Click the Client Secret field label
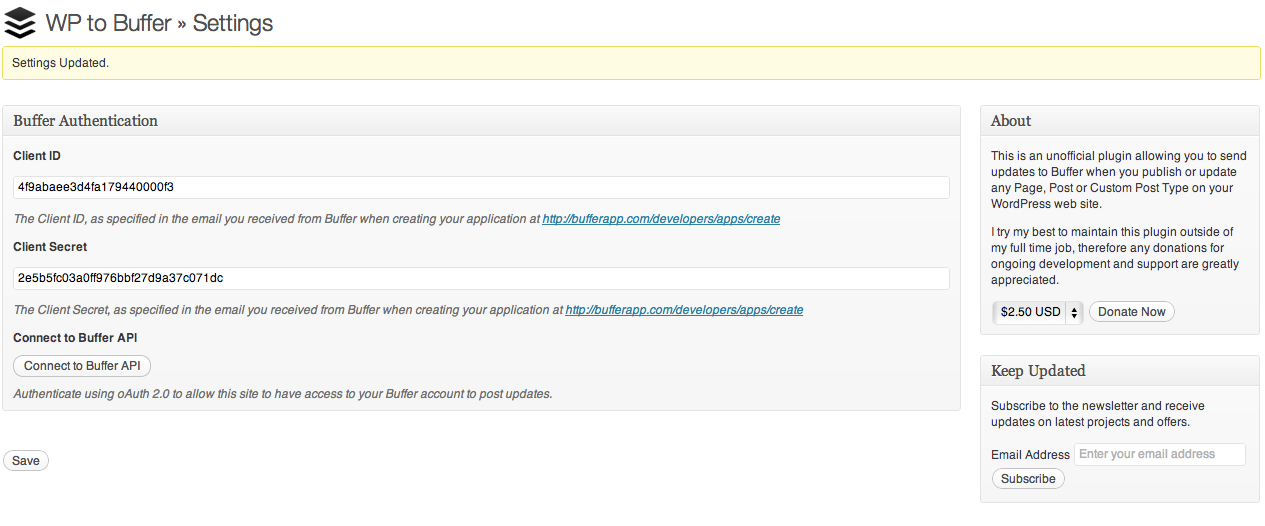Viewport: 1265px width, 526px height. point(50,247)
